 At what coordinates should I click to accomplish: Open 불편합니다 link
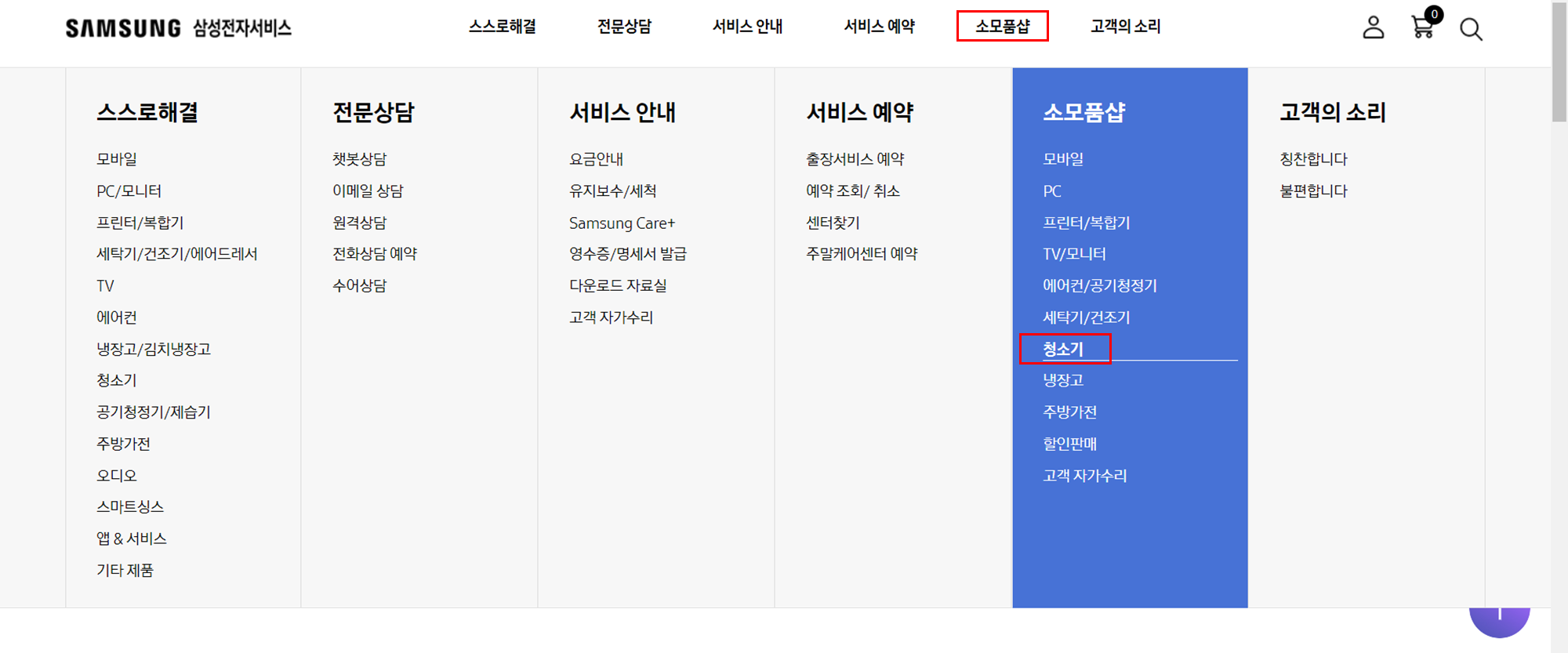pyautogui.click(x=1314, y=191)
